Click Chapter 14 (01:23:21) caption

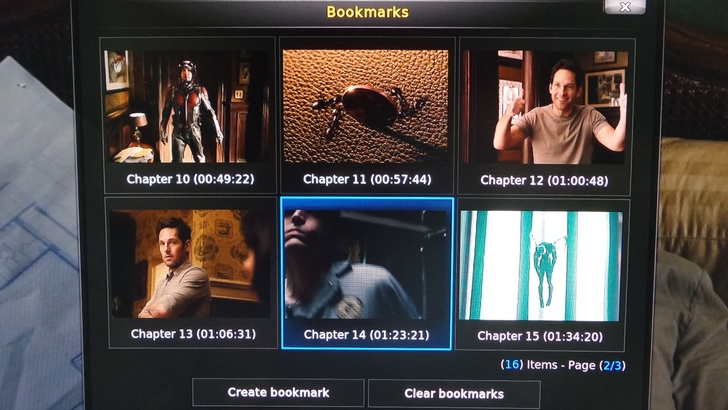366,335
